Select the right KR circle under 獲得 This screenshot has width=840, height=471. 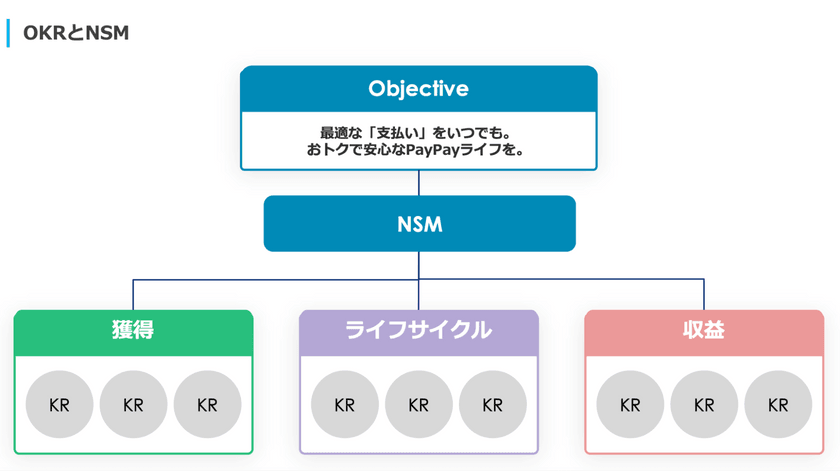(207, 405)
